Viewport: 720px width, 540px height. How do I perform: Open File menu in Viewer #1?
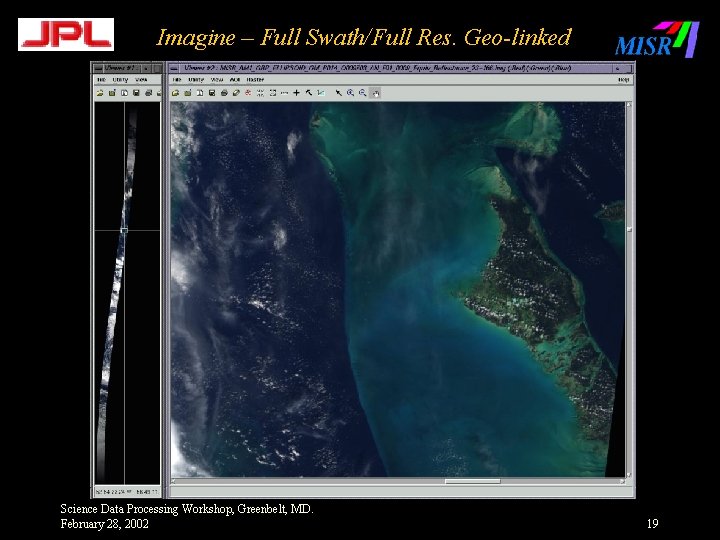point(101,80)
